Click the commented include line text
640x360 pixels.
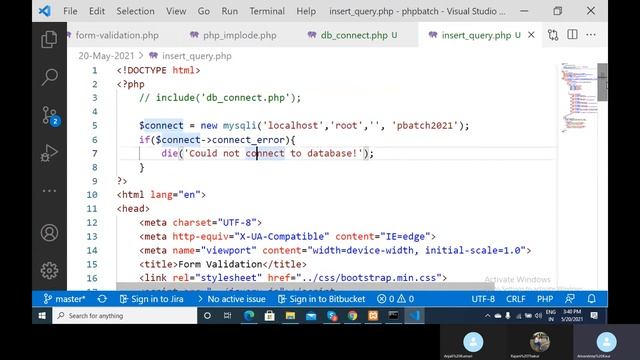click(220, 98)
